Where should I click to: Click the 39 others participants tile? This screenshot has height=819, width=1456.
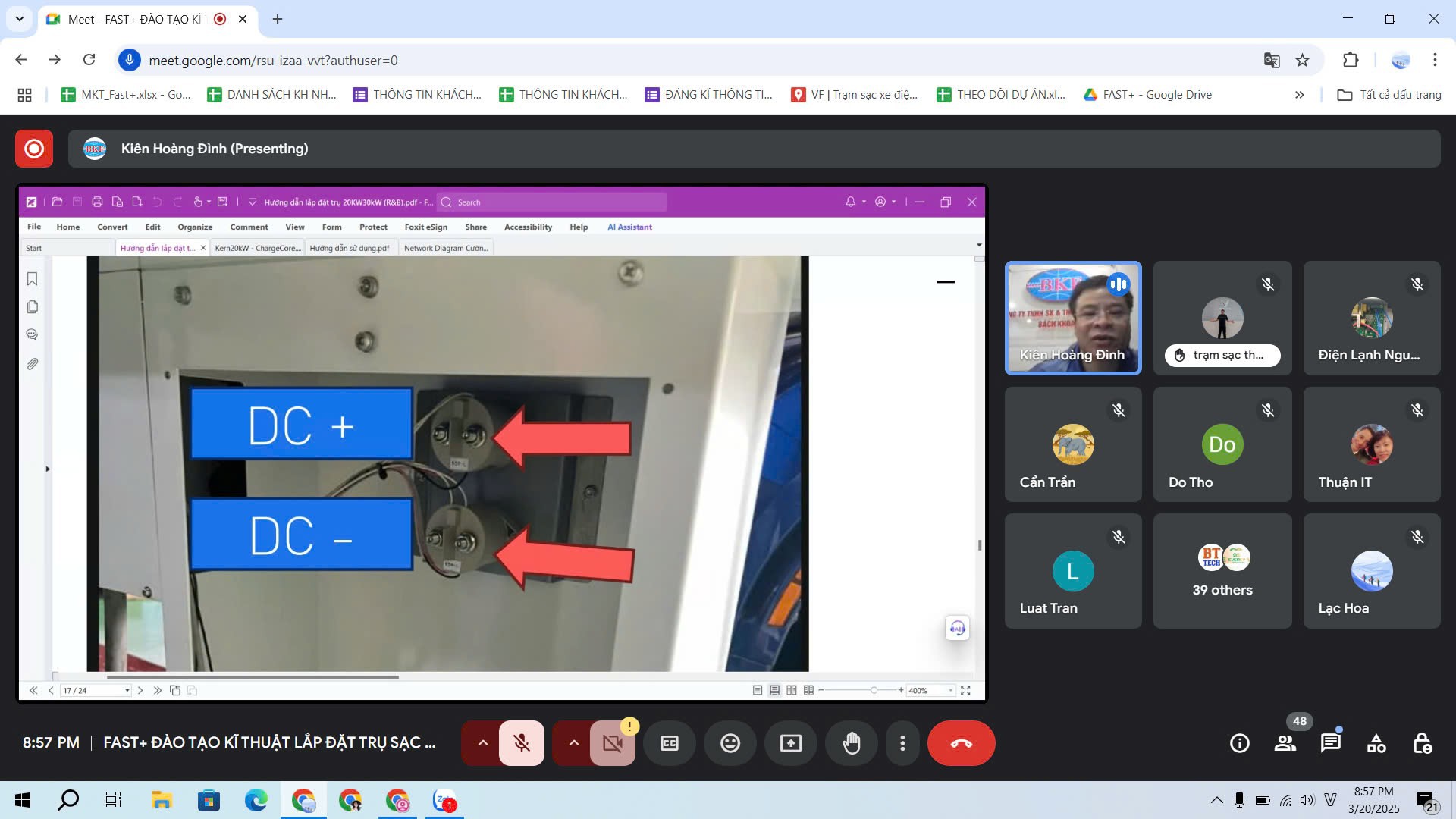(x=1222, y=571)
